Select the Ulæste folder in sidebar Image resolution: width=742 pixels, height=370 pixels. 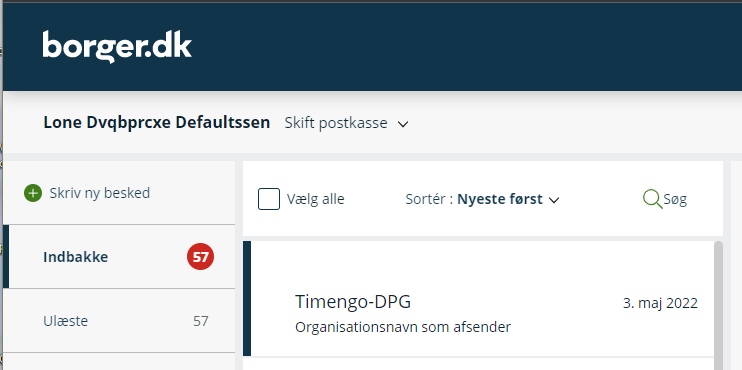[119, 321]
